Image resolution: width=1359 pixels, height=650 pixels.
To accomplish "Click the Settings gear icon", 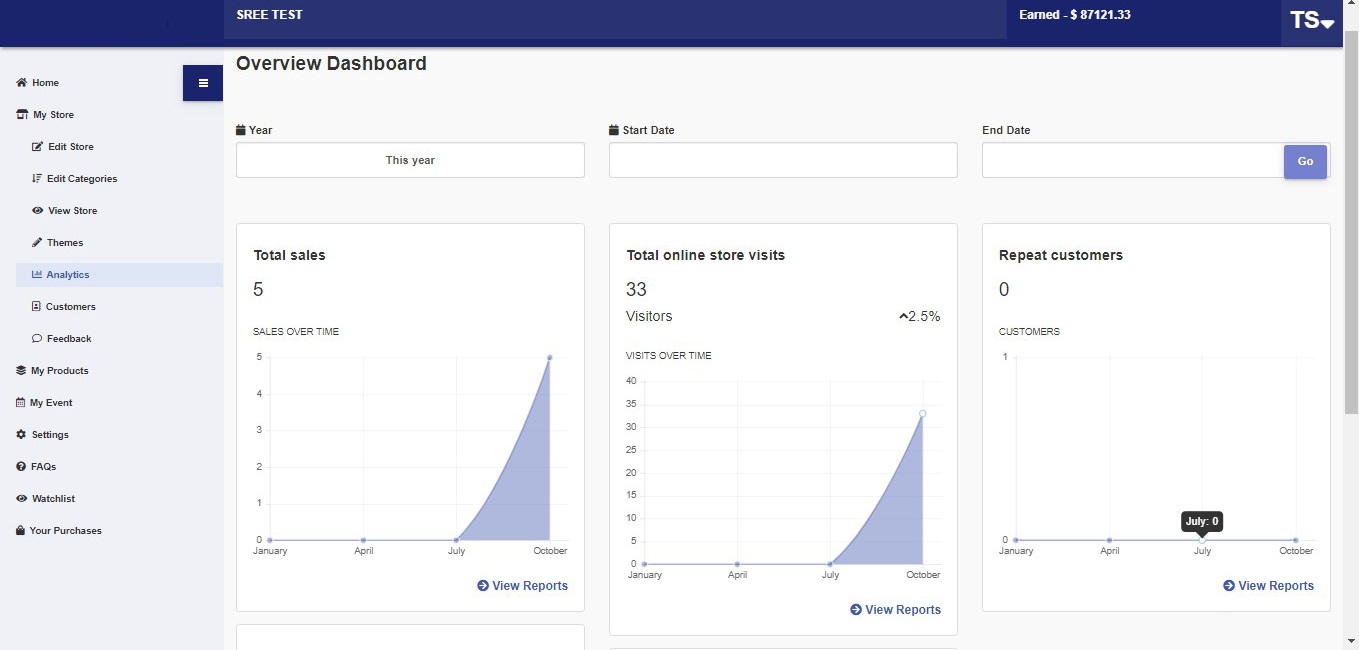I will tap(21, 435).
